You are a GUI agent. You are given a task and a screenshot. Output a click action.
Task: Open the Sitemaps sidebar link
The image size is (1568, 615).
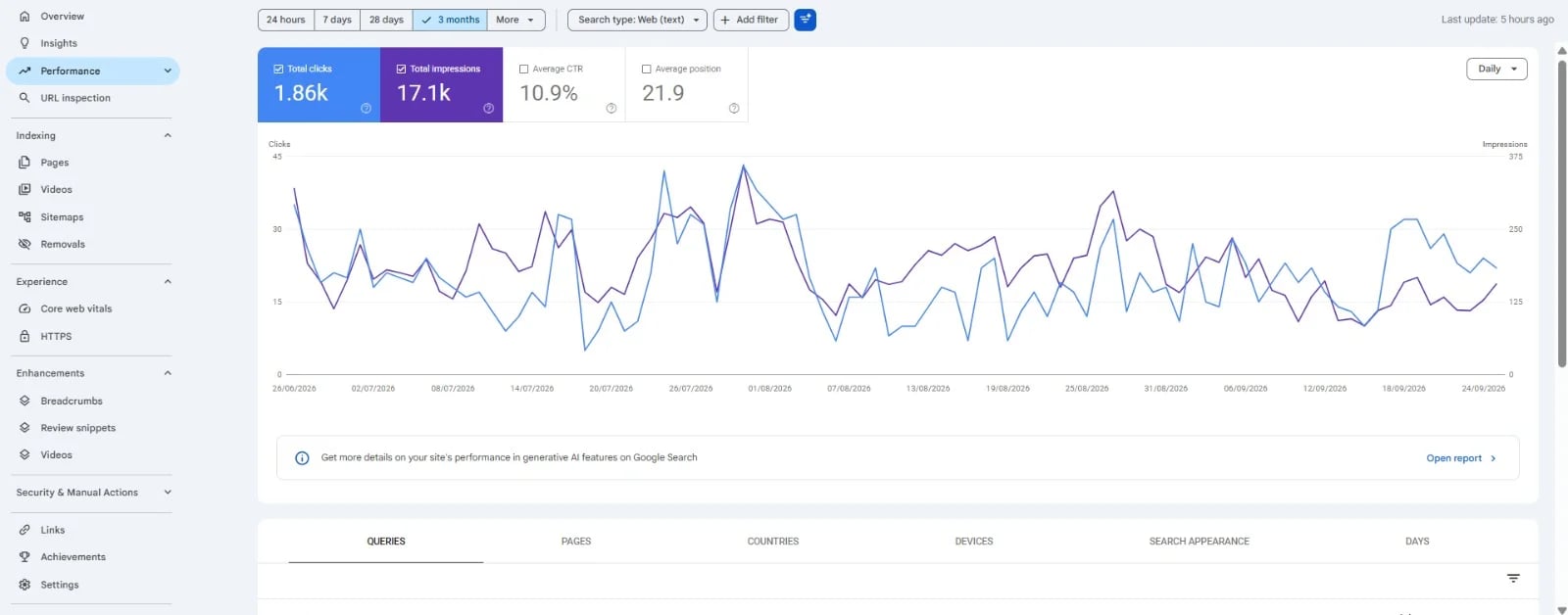62,217
